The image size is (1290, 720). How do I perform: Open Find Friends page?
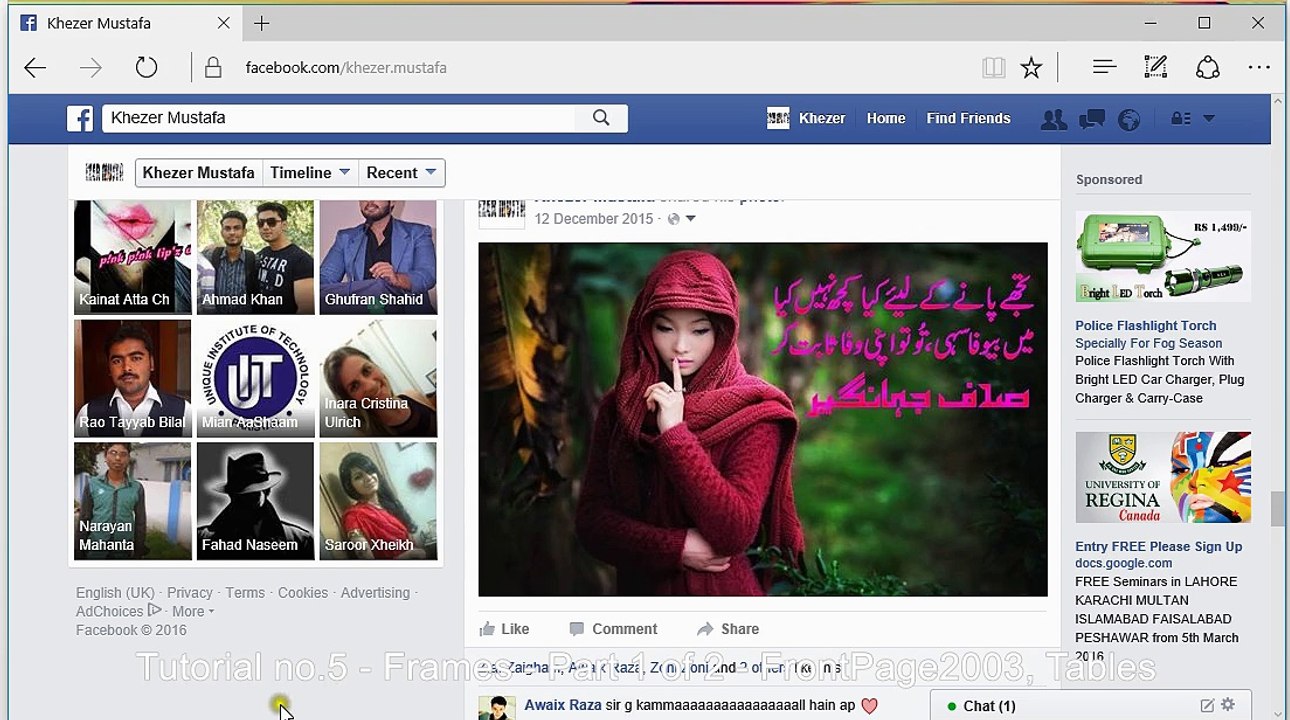968,118
